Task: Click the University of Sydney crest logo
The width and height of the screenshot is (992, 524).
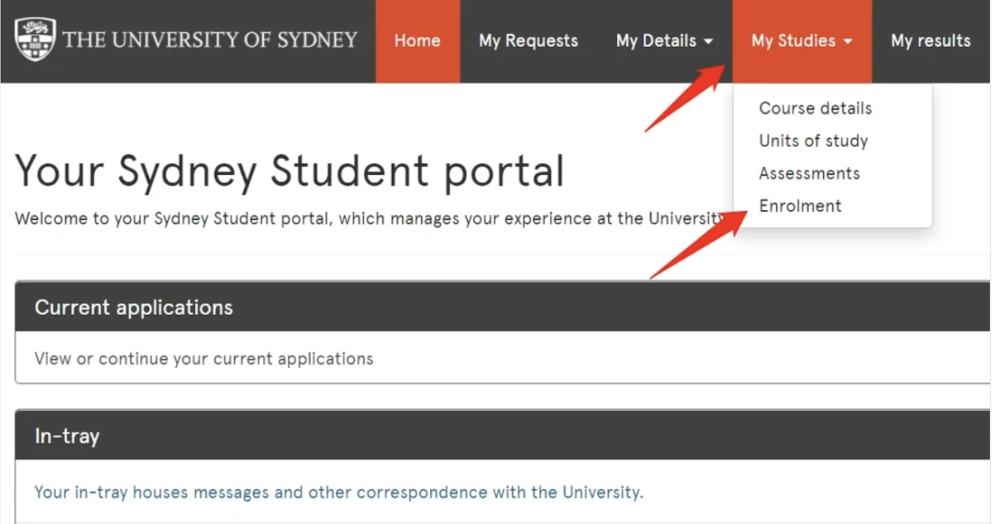Action: coord(35,39)
